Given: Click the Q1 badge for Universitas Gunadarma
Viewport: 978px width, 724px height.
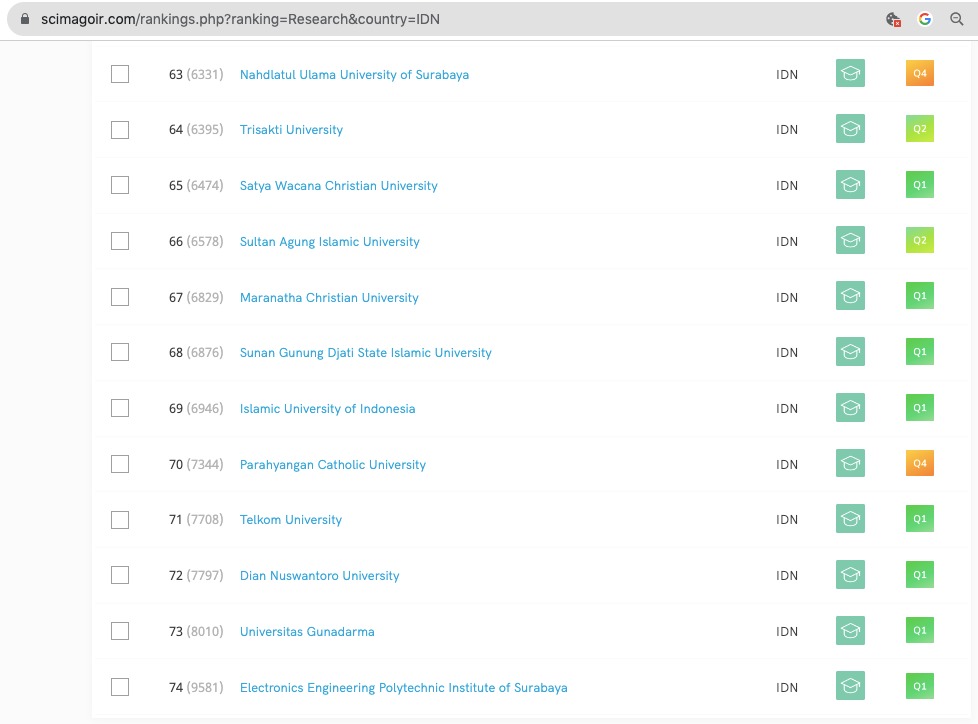Looking at the screenshot, I should tap(920, 630).
